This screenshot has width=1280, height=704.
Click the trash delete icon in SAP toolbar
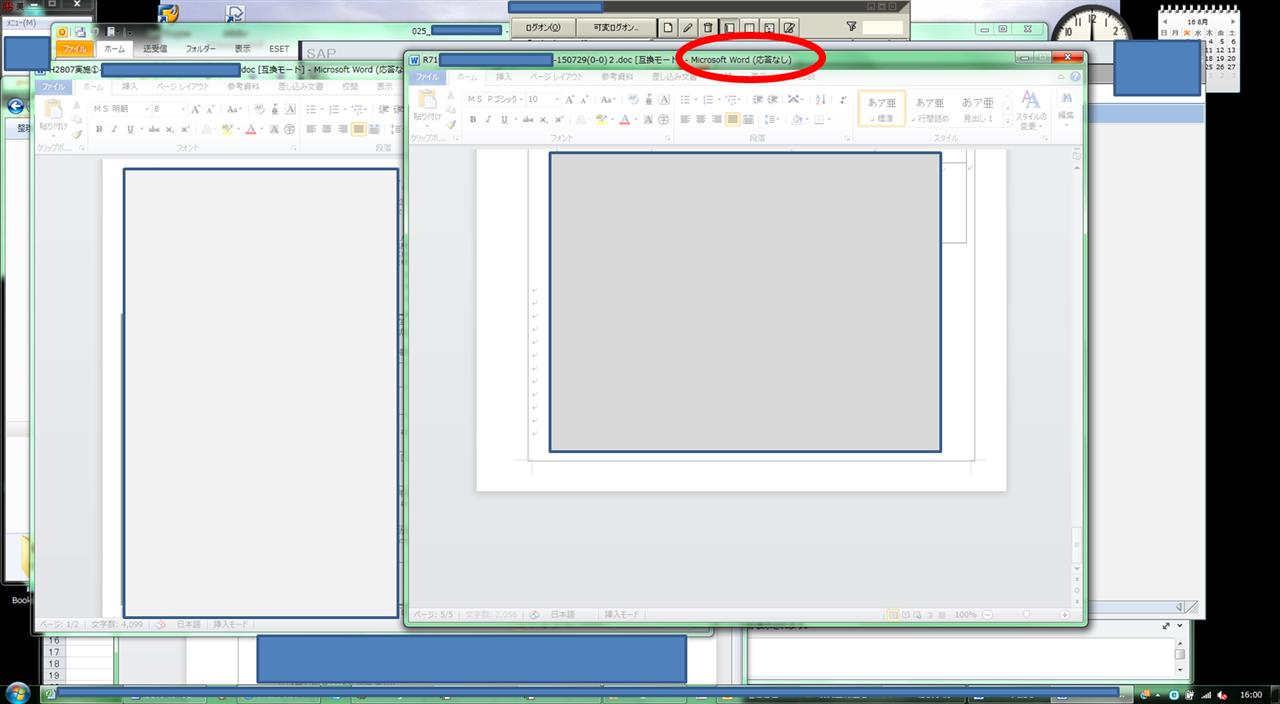tap(708, 27)
